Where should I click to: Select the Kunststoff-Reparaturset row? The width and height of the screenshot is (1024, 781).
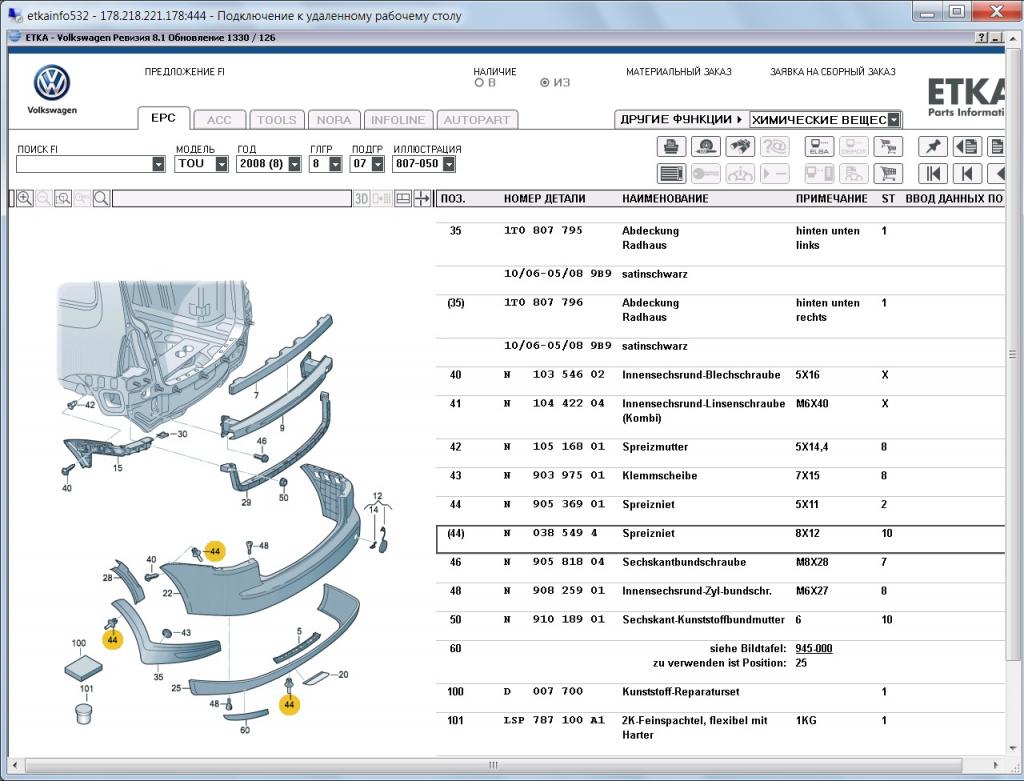coord(720,698)
